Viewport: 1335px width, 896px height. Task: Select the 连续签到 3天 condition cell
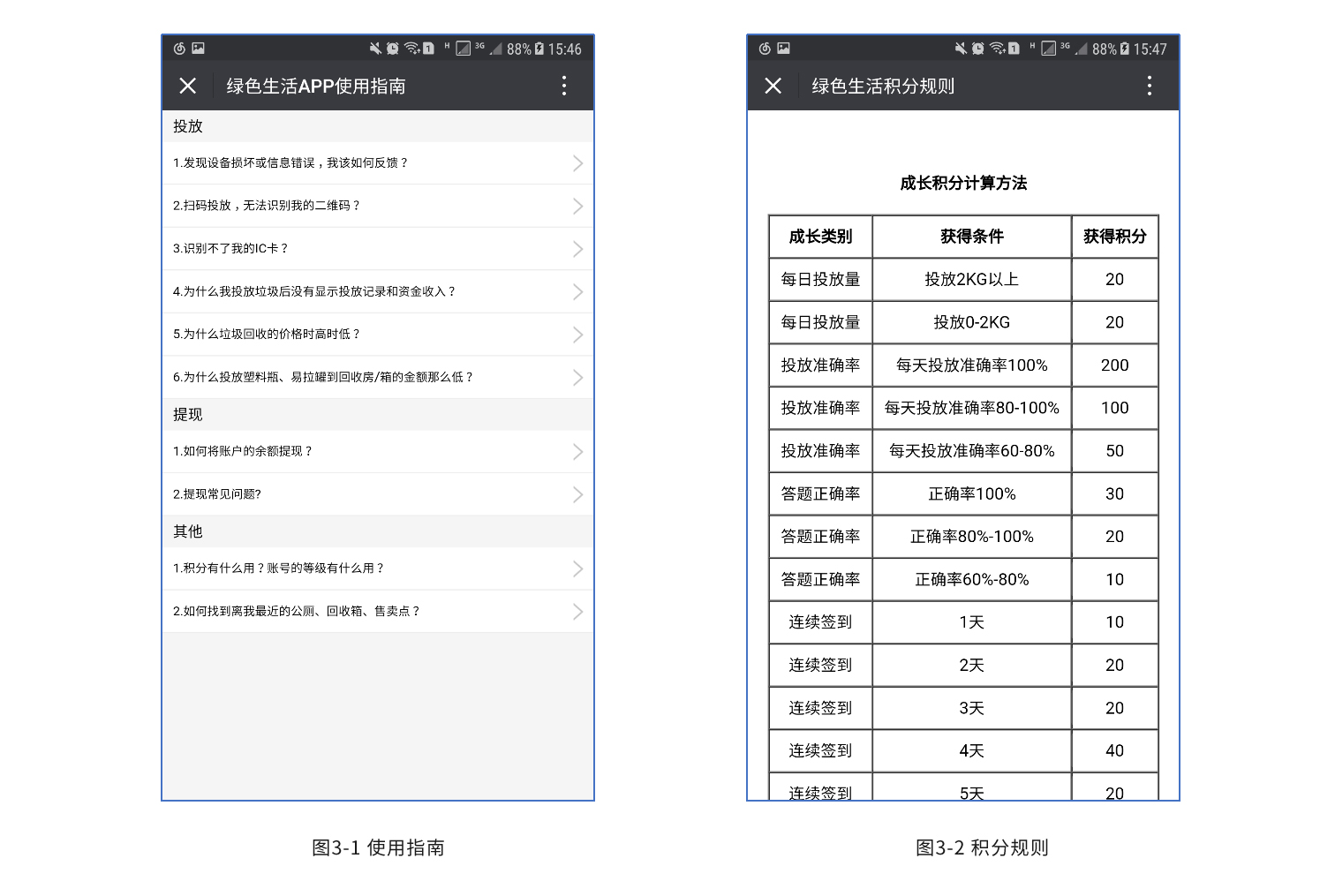(972, 708)
